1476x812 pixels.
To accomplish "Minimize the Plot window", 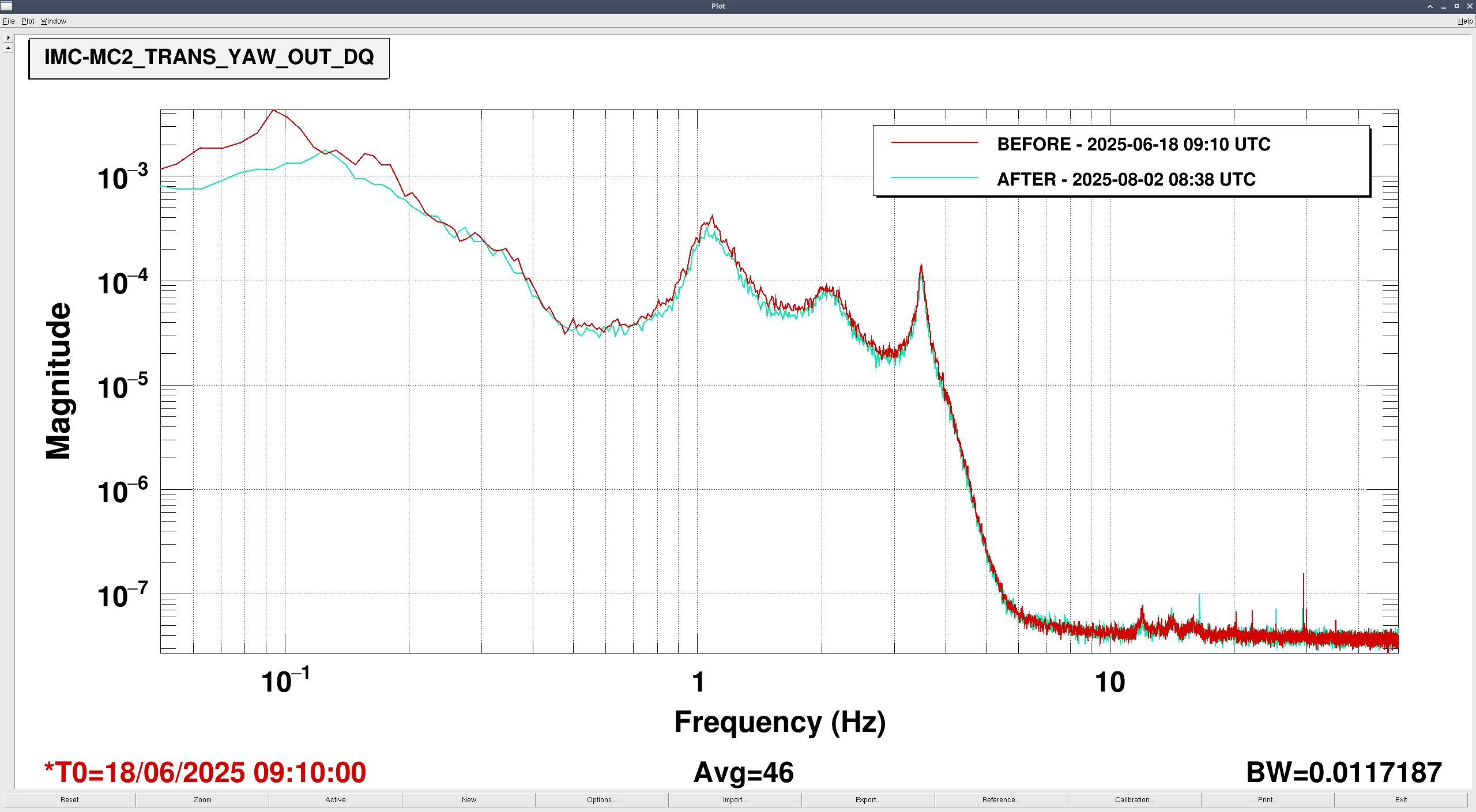I will (x=1443, y=6).
